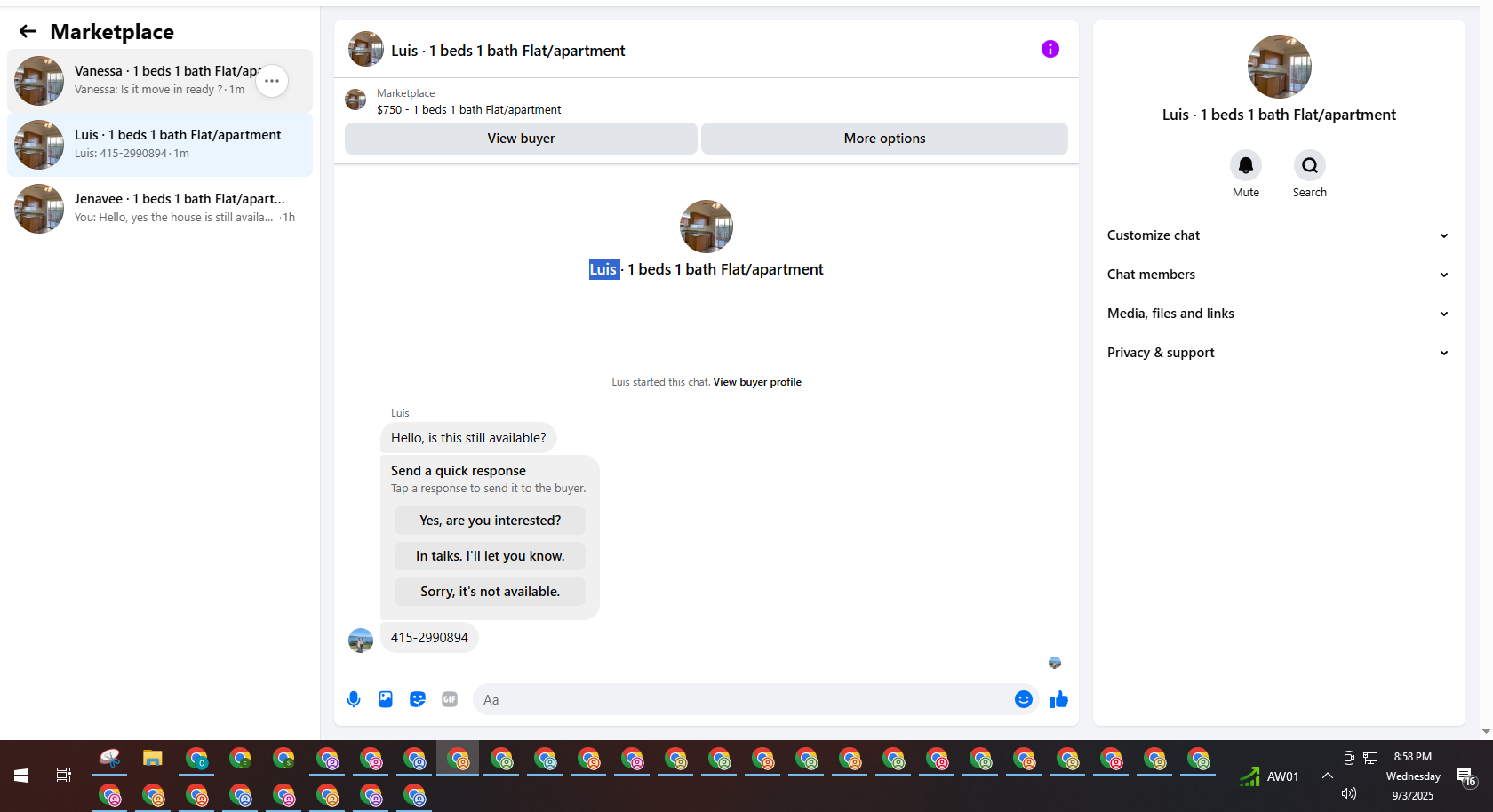Open the Vanessa conversation

tap(160, 81)
